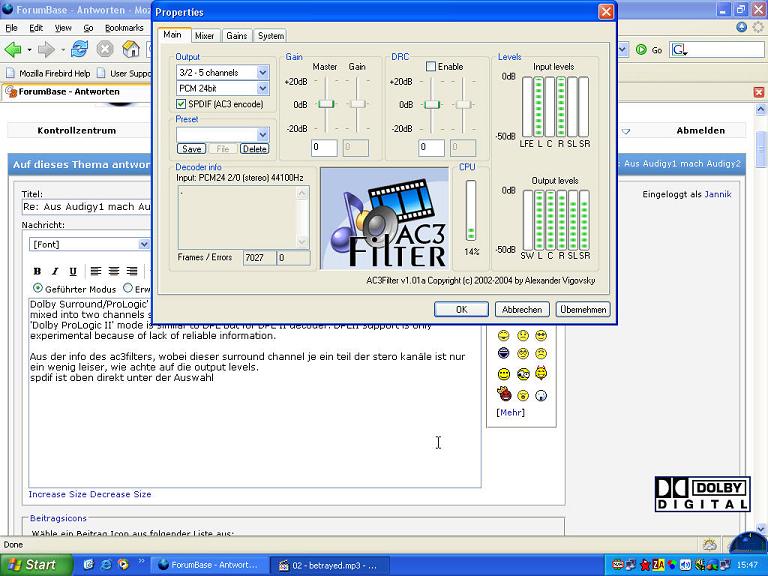The image size is (768, 576).
Task: Insert the sad frowning smiley
Action: coord(541,353)
